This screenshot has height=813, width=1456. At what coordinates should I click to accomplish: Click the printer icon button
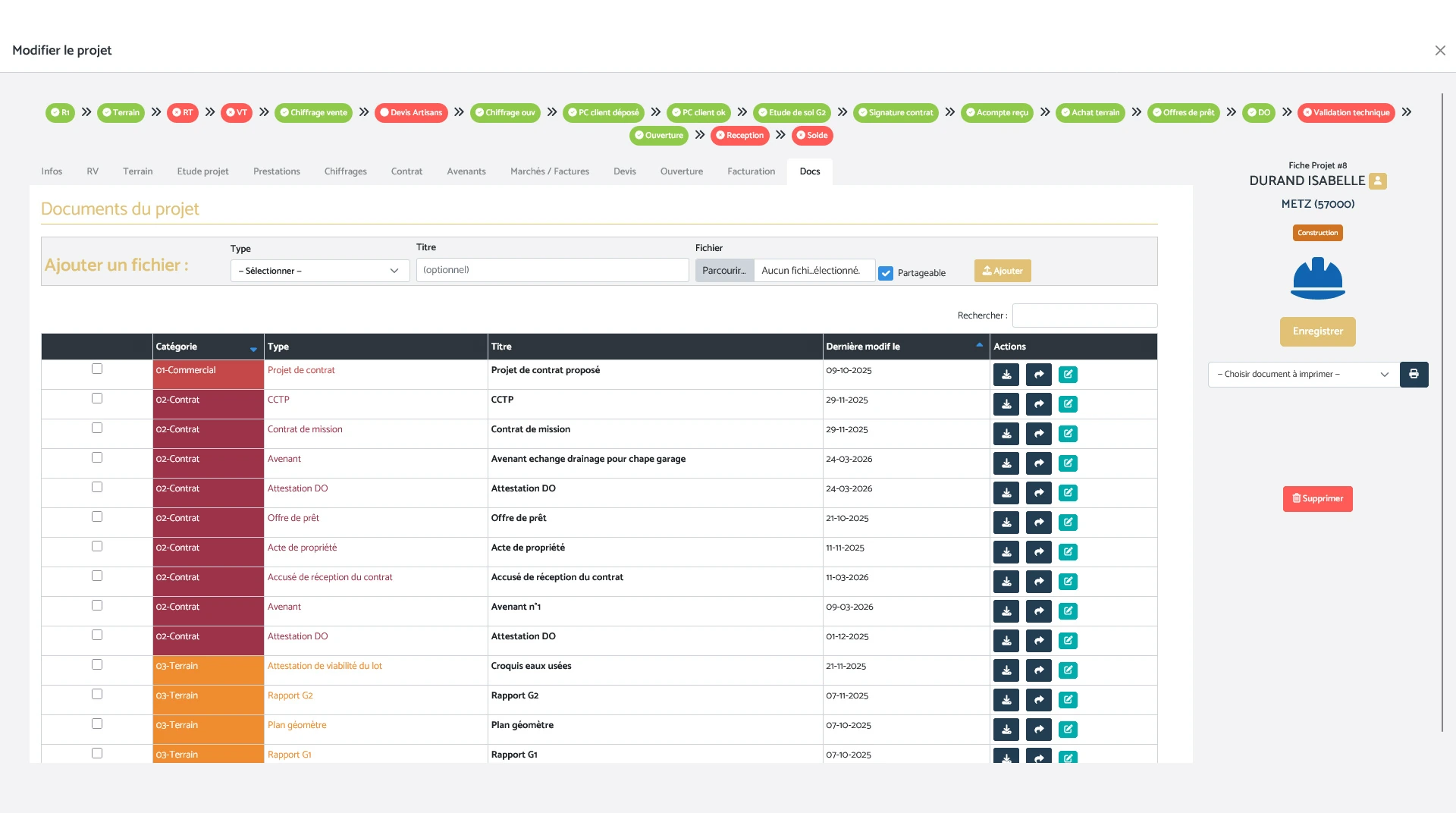point(1414,375)
